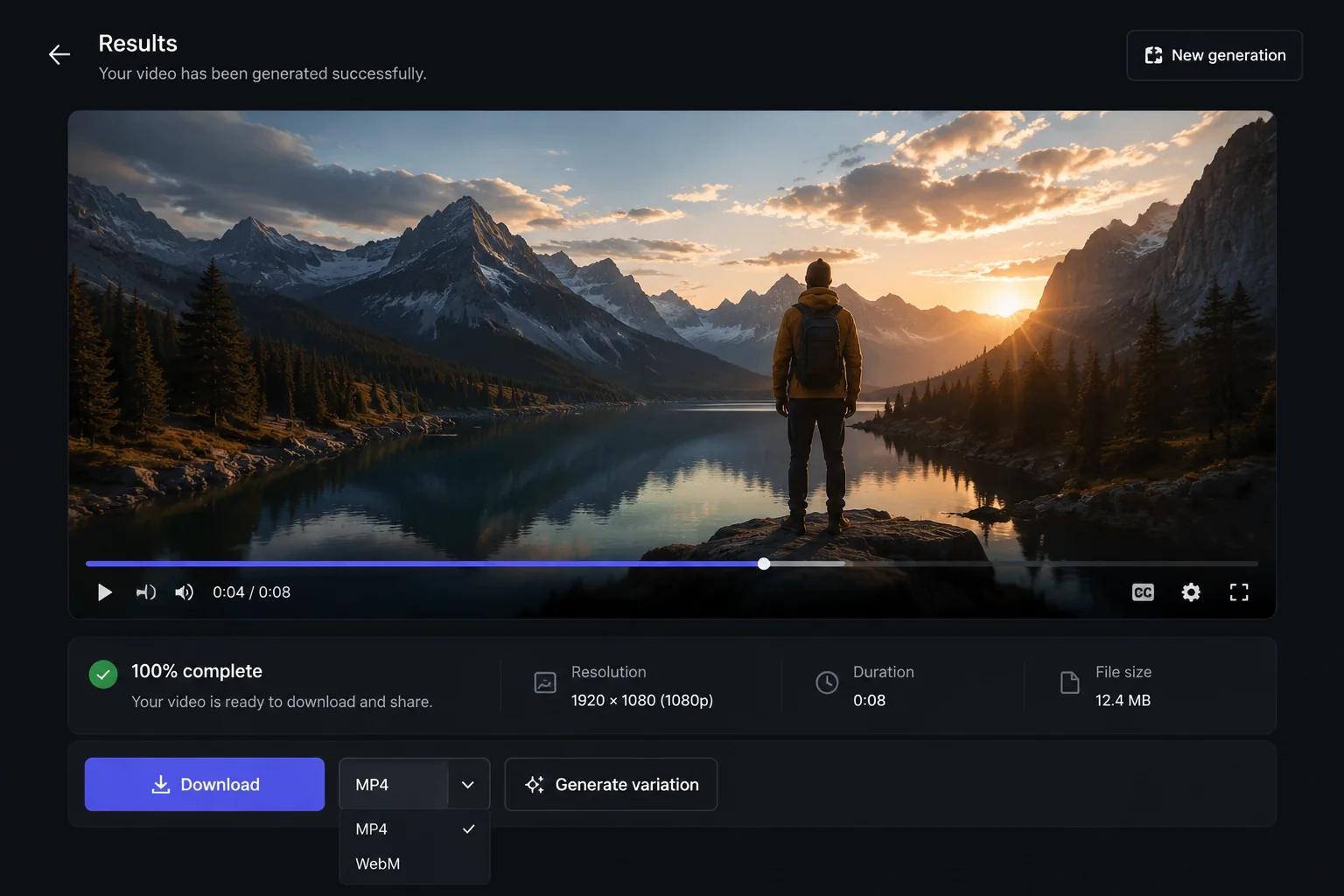Click the 12.4 MB file size value
The width and height of the screenshot is (1344, 896).
coord(1123,700)
